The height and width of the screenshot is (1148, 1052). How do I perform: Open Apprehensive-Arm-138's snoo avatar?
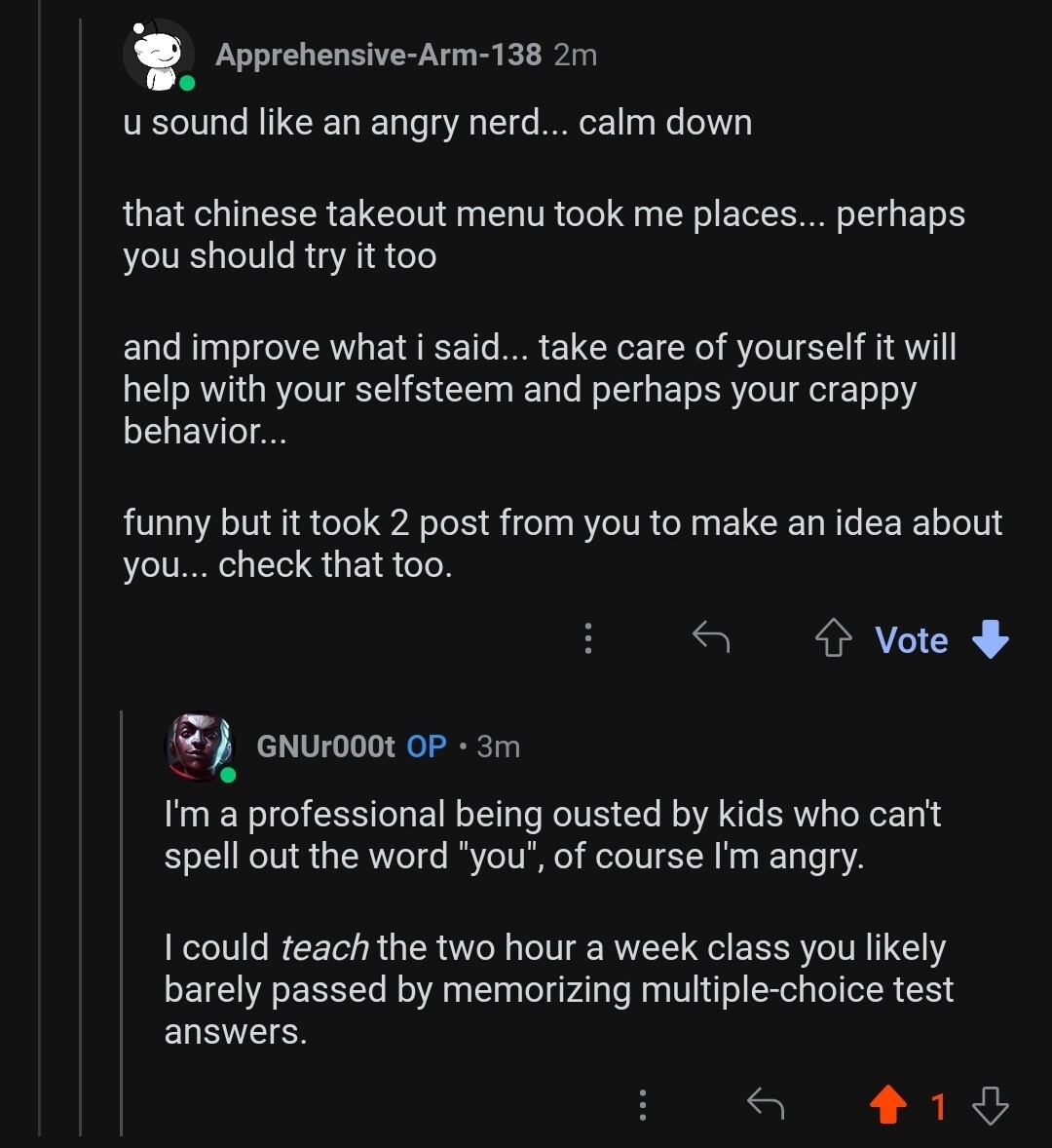pos(158,56)
